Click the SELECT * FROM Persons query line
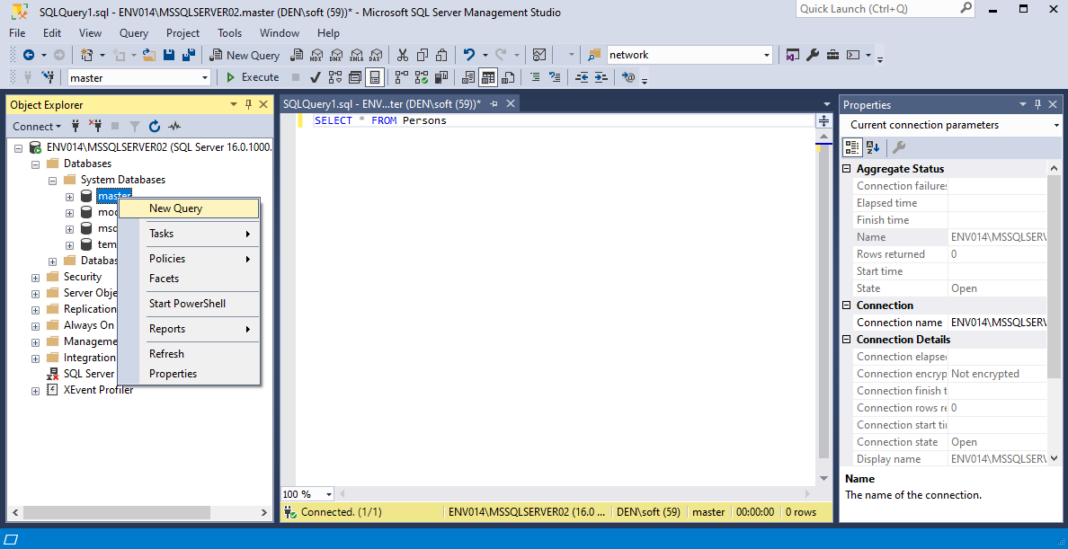This screenshot has height=549, width=1068. point(380,121)
